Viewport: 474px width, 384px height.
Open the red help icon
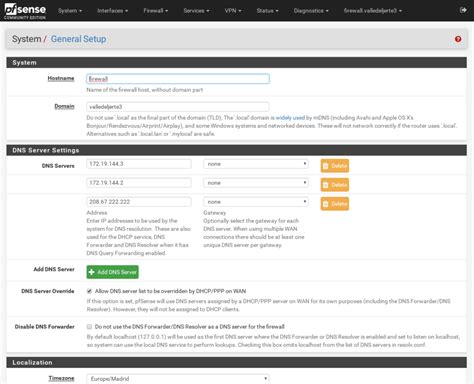coord(458,39)
